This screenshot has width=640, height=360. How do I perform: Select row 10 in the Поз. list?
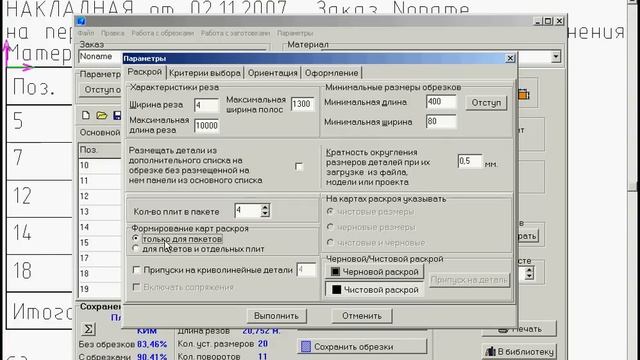[100, 165]
